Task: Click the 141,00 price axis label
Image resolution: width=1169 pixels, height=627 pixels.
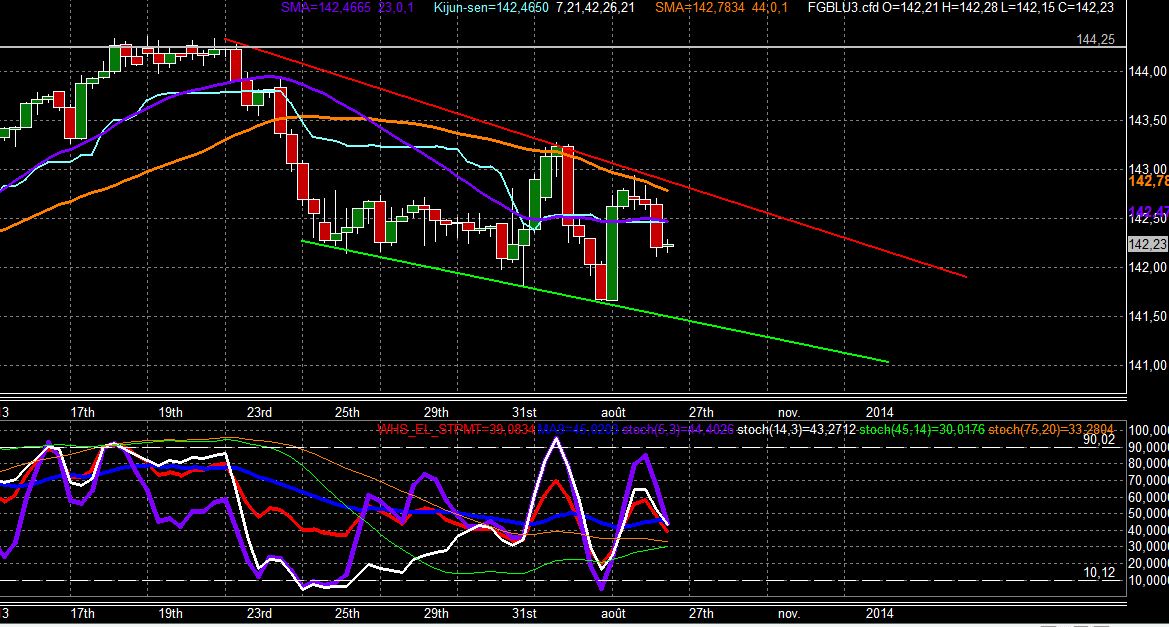Action: [1147, 365]
